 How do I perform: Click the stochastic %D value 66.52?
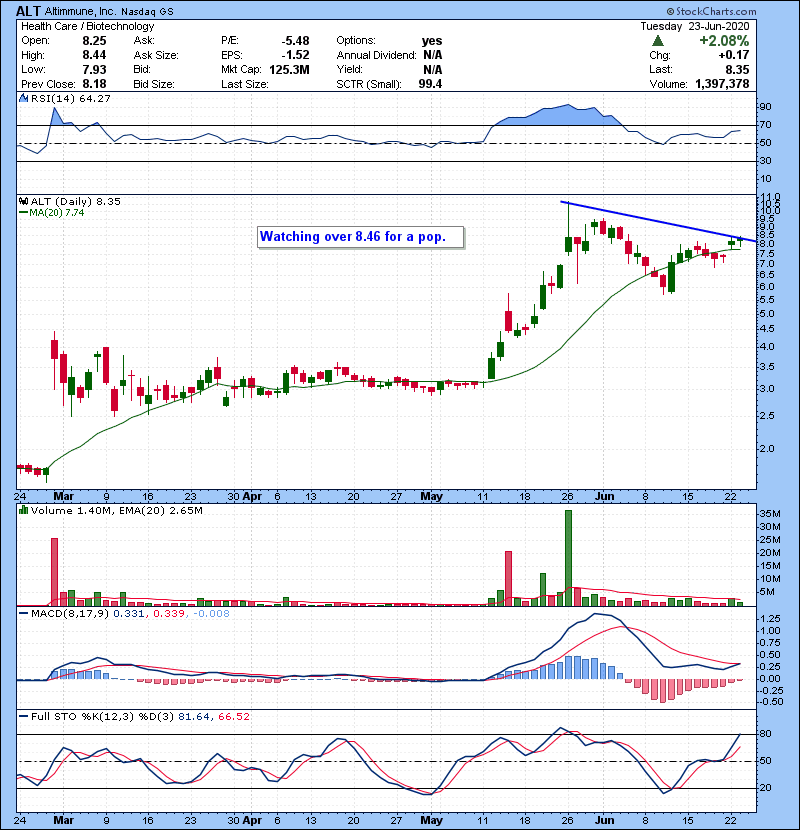[x=233, y=717]
